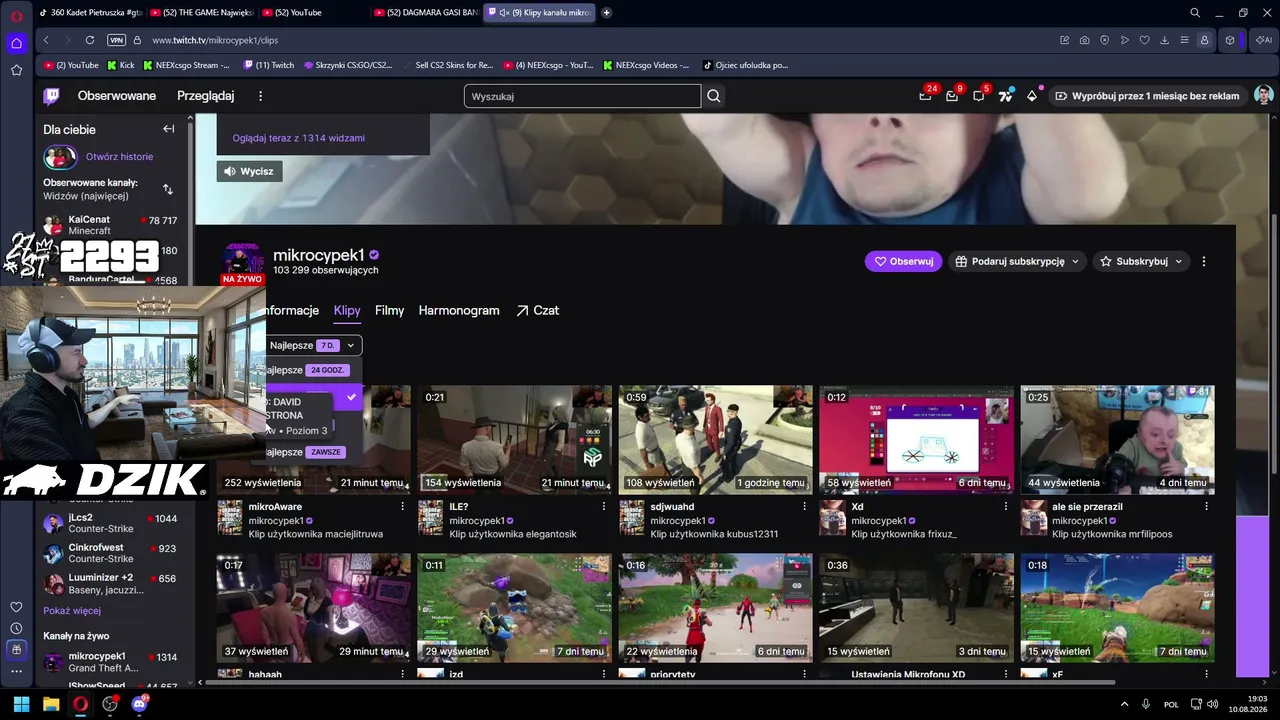
Task: Open Opera sidebar heart icon
Action: click(x=16, y=607)
